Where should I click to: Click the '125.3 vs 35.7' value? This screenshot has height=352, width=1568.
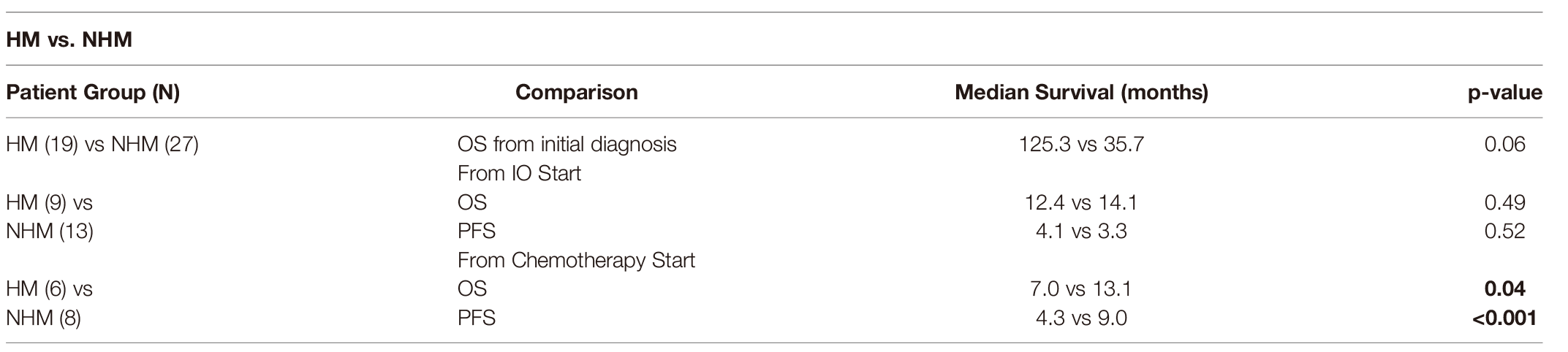(x=1081, y=144)
